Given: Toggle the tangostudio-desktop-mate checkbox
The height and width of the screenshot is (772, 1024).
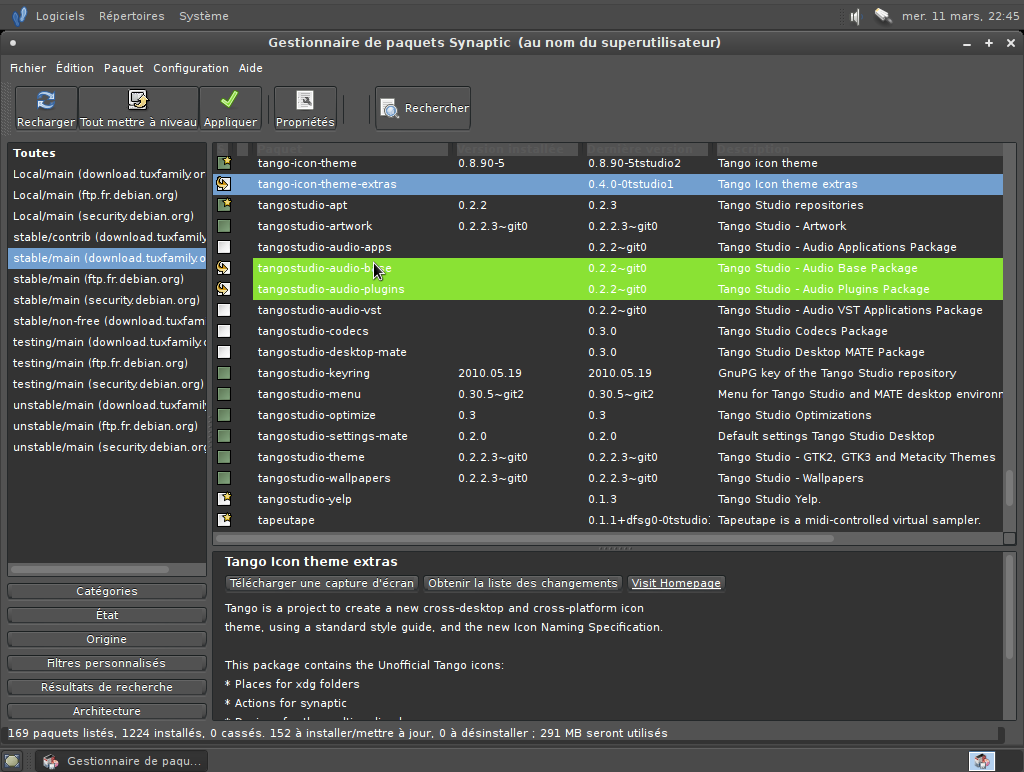Looking at the screenshot, I should pos(224,352).
